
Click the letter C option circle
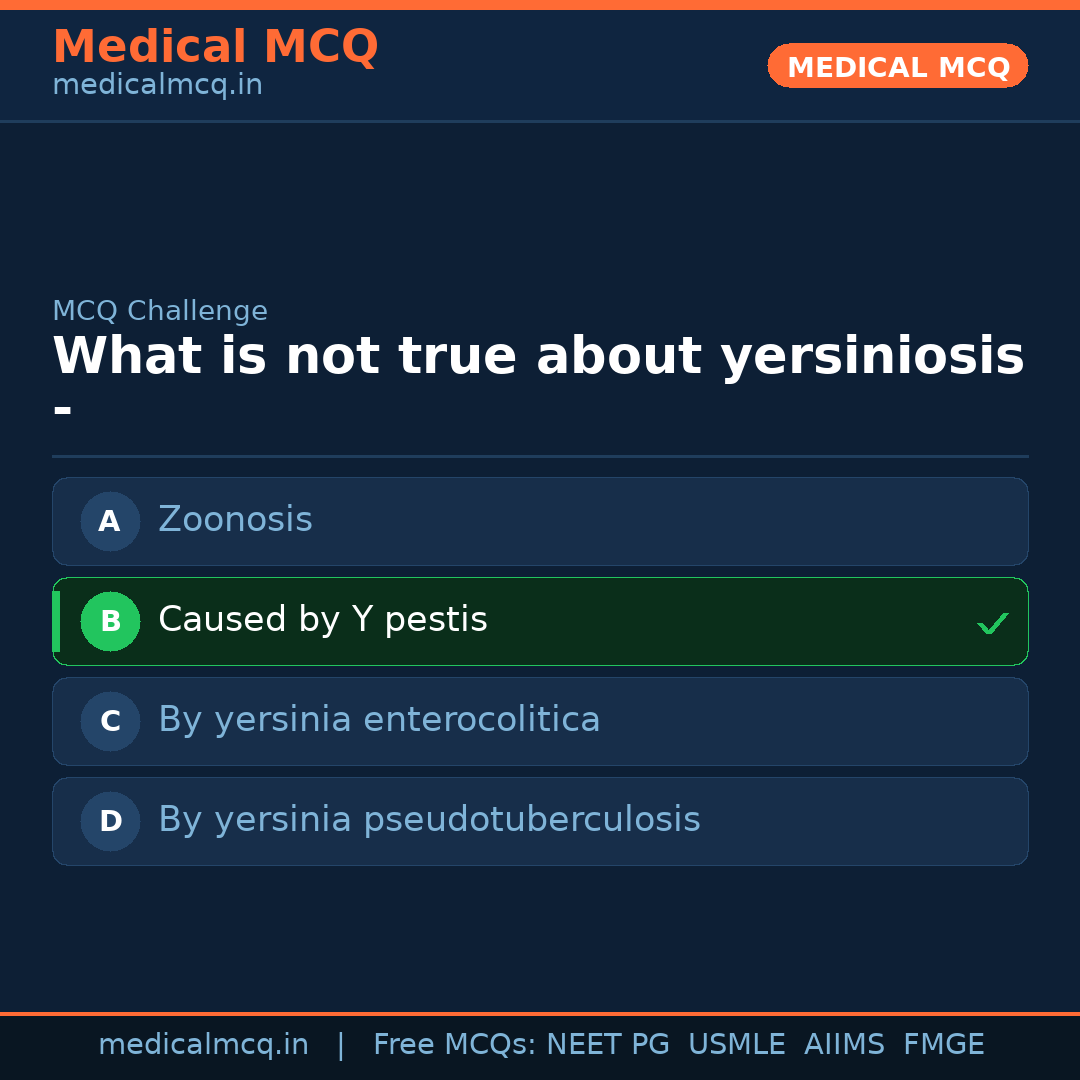pos(110,721)
